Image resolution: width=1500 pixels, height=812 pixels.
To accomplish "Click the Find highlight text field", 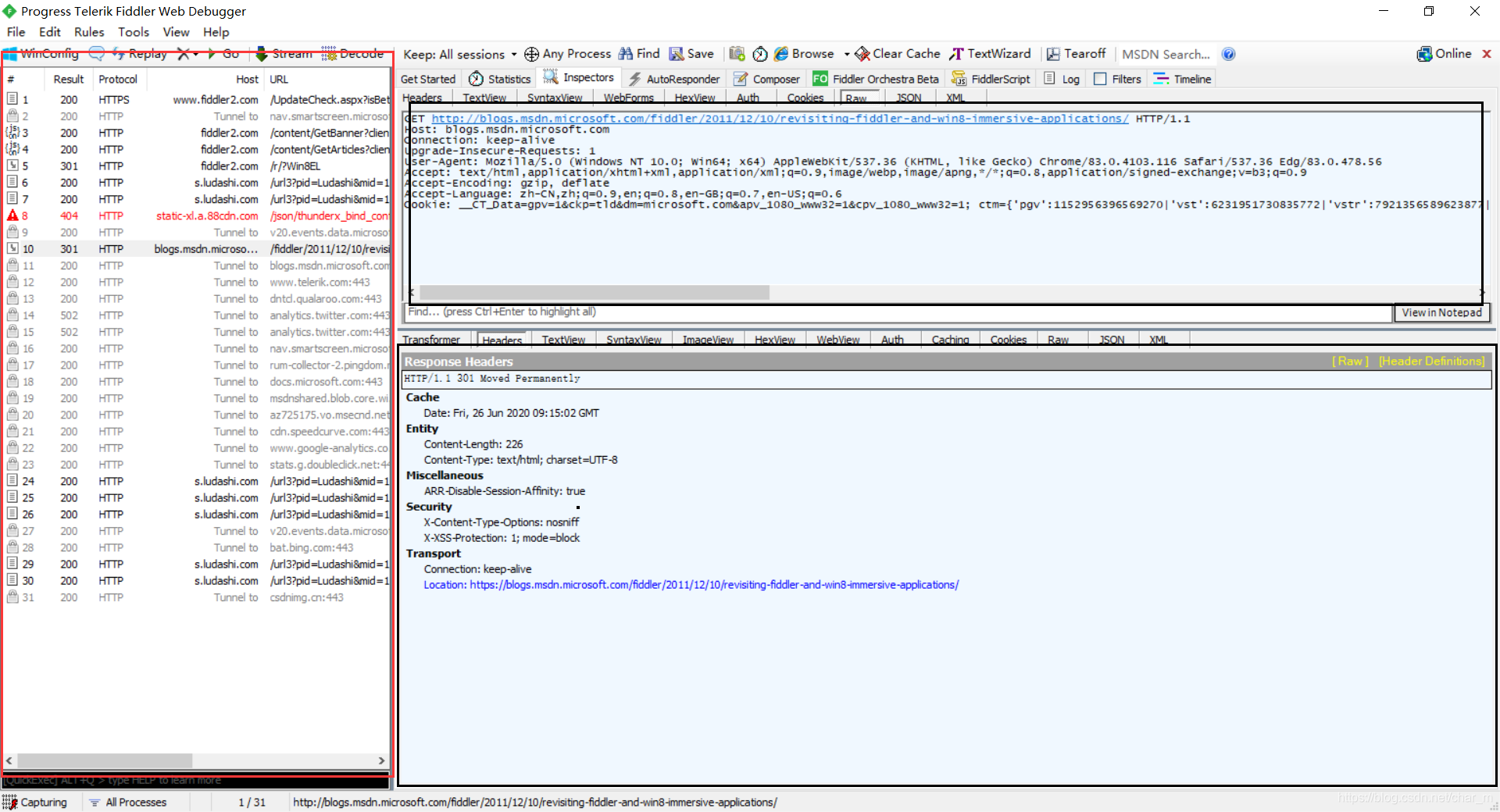I will click(x=898, y=312).
